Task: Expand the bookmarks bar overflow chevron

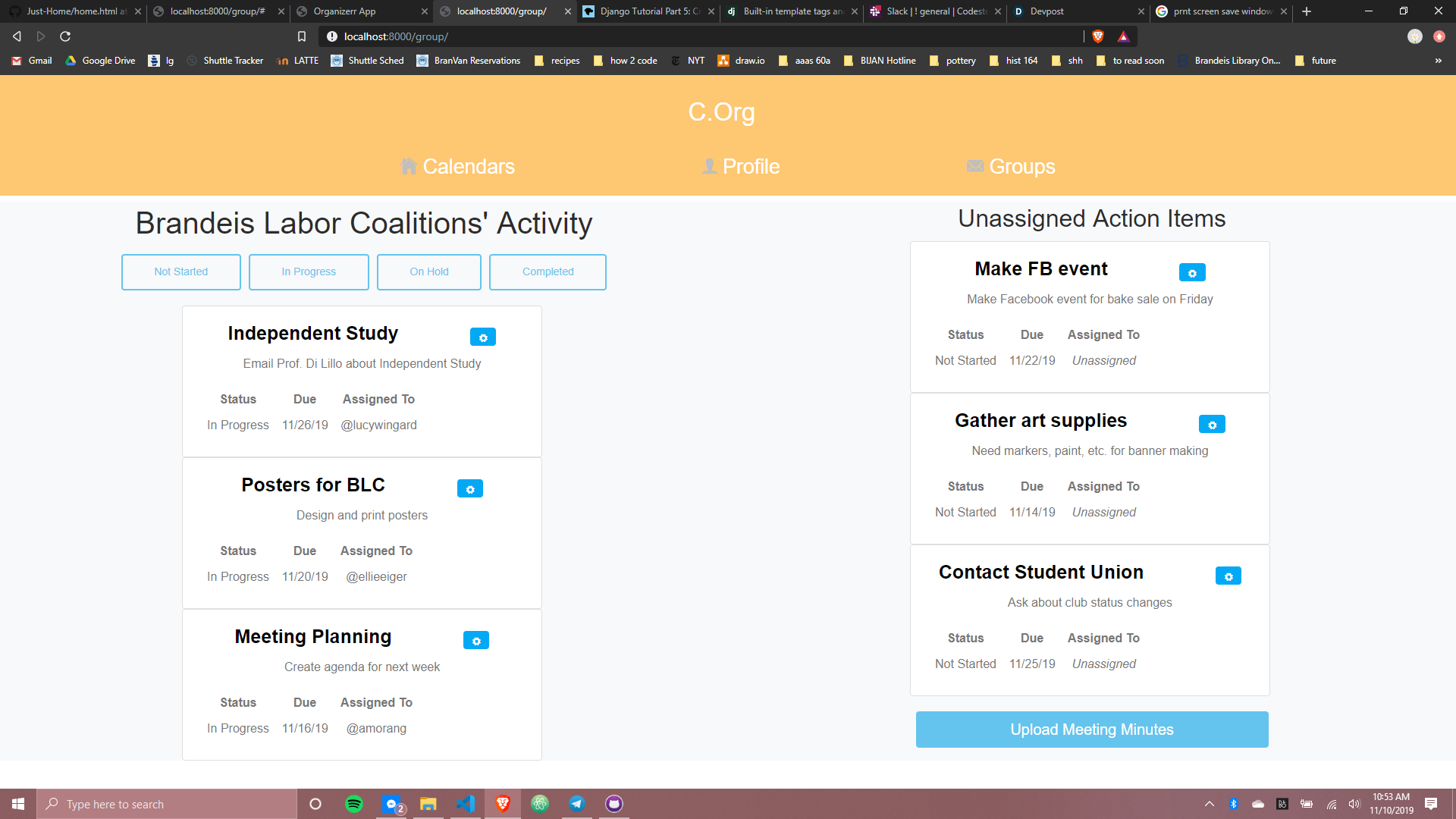Action: pyautogui.click(x=1438, y=61)
